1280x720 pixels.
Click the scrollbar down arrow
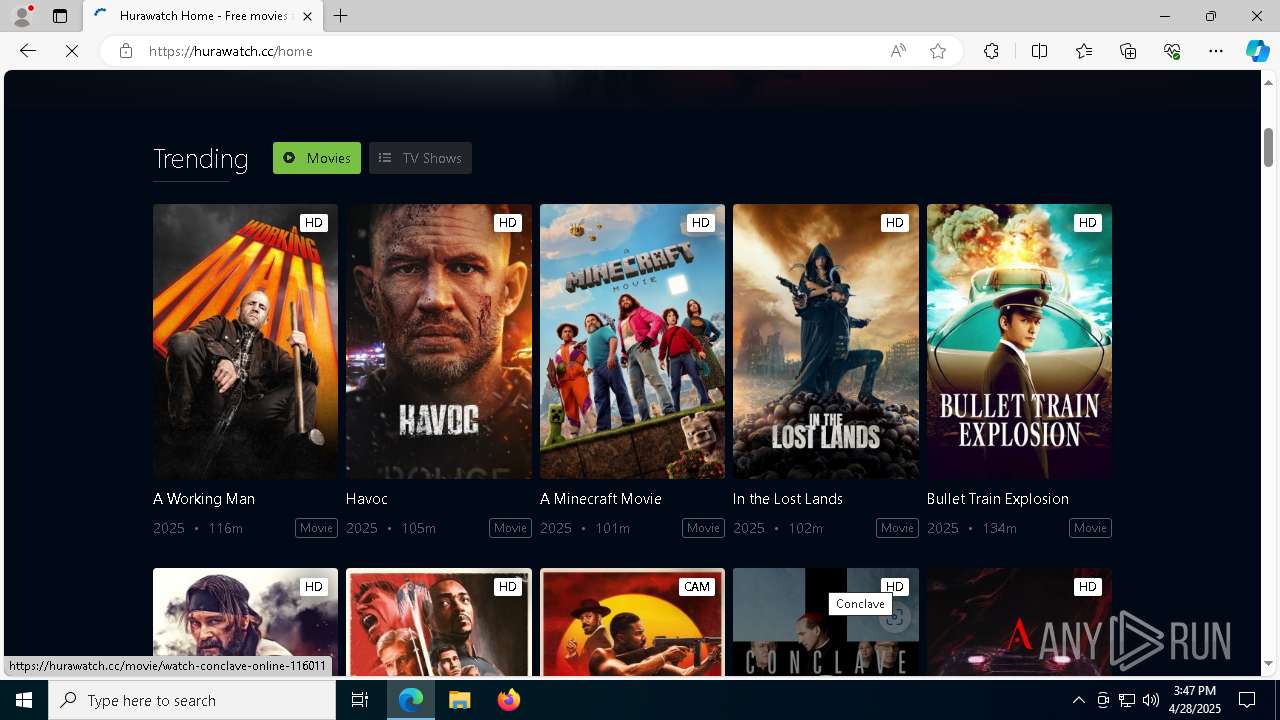(1268, 664)
